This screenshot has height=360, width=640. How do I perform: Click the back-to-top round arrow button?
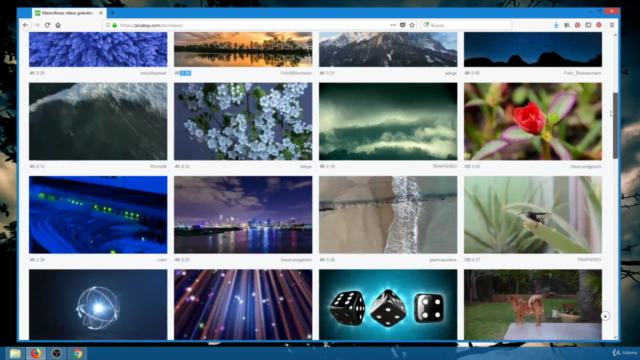click(x=605, y=316)
